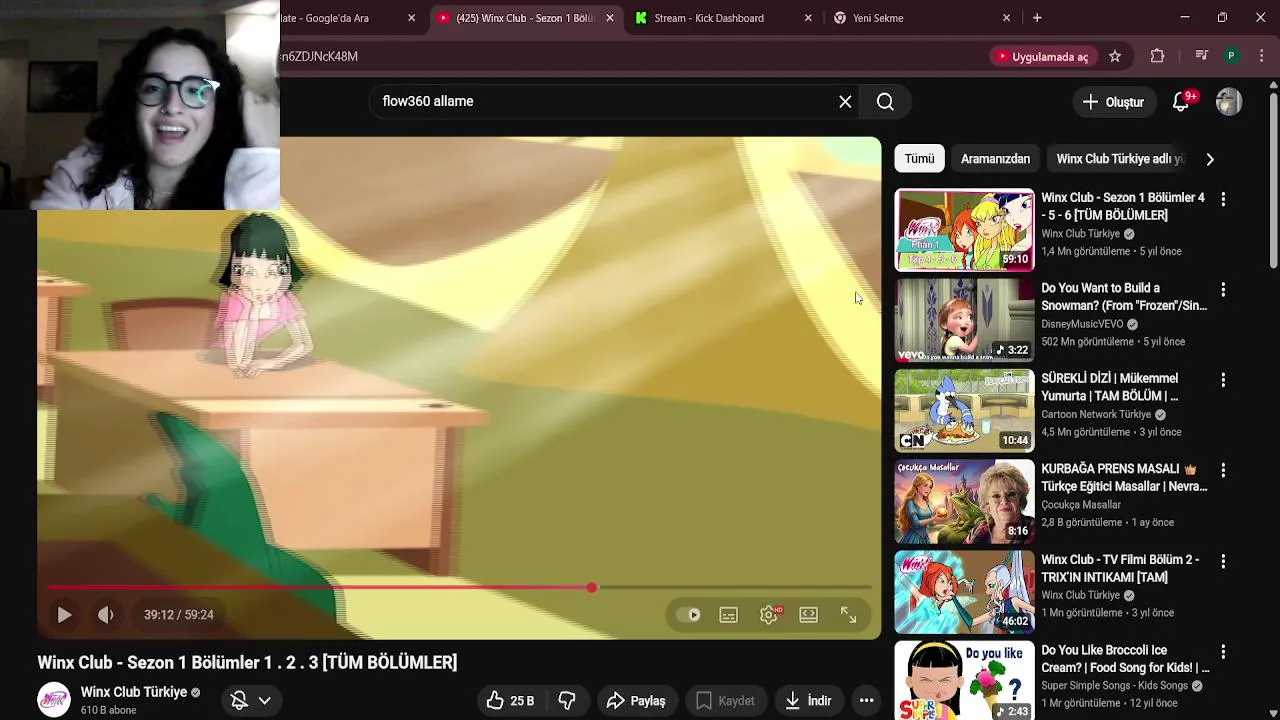
Task: Open options menu for Kurbağa Prens Masalı
Action: [1223, 470]
